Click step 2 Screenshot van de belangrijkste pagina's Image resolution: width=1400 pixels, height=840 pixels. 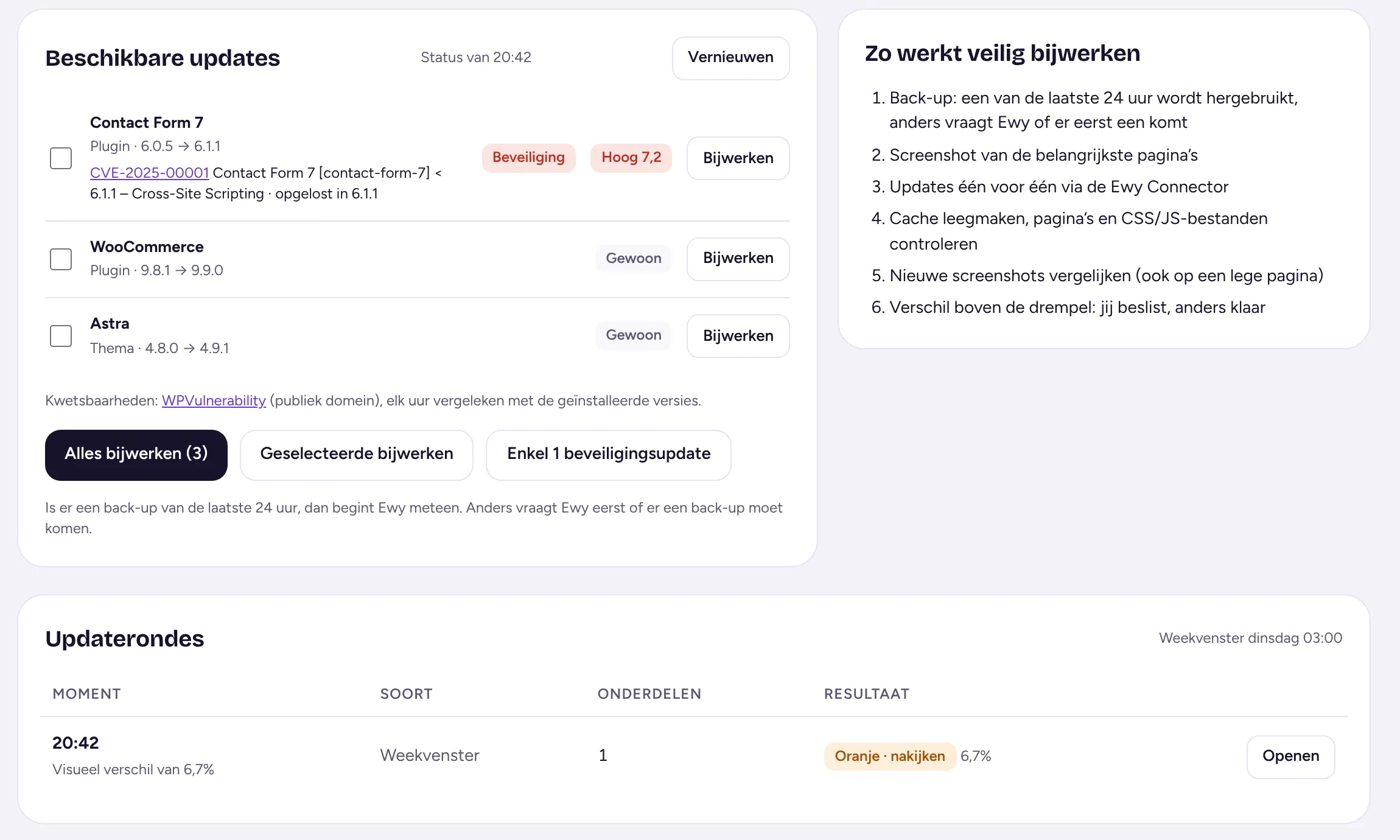coord(1043,155)
